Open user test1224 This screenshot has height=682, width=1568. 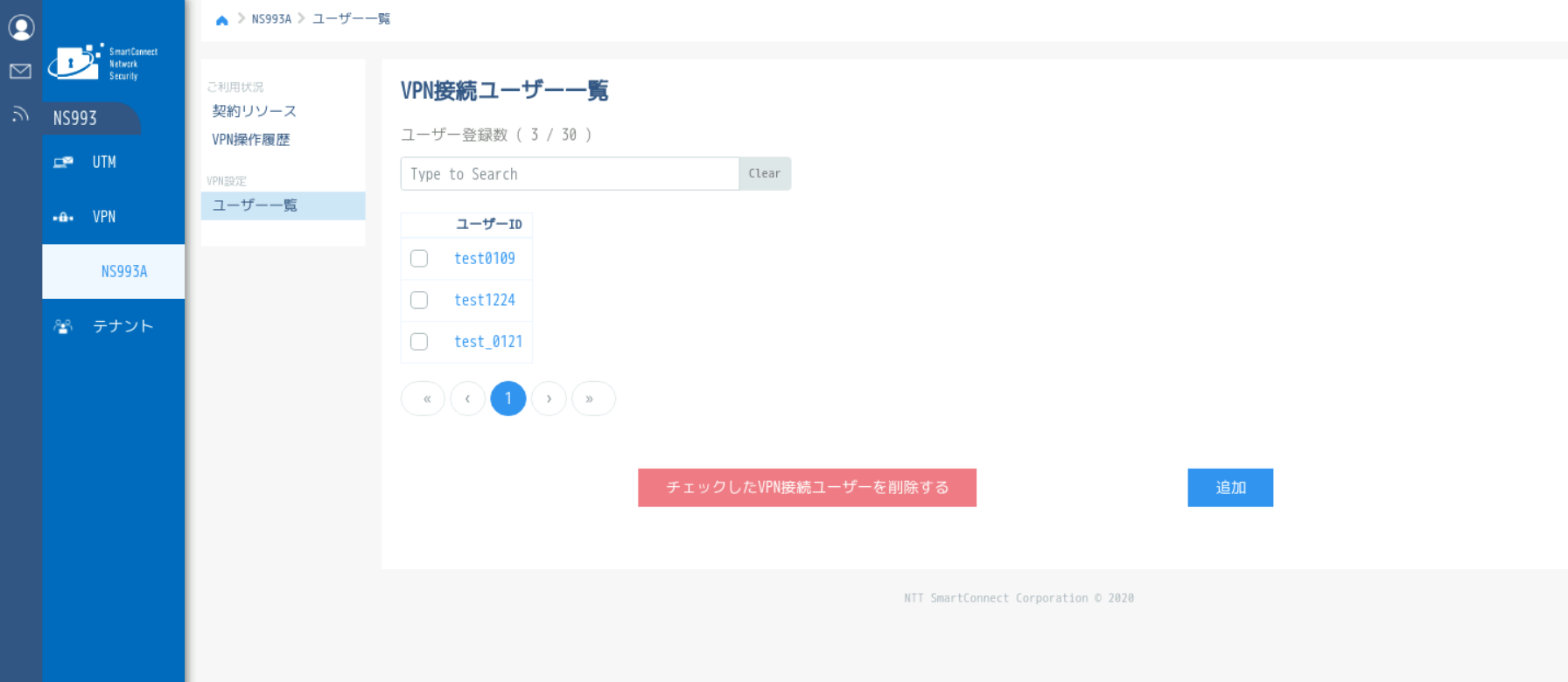[x=485, y=300]
